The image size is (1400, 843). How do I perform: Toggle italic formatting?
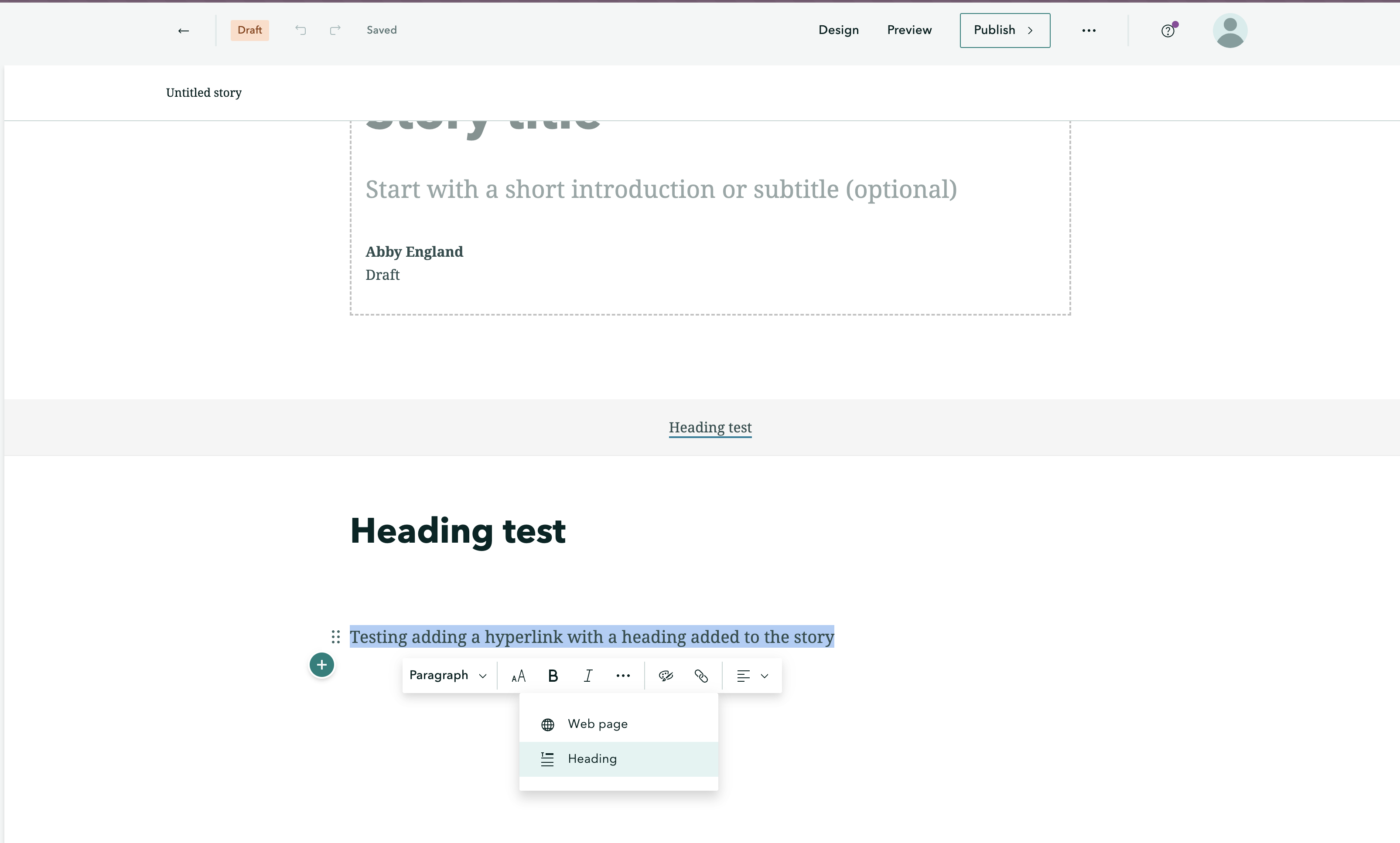pyautogui.click(x=588, y=676)
